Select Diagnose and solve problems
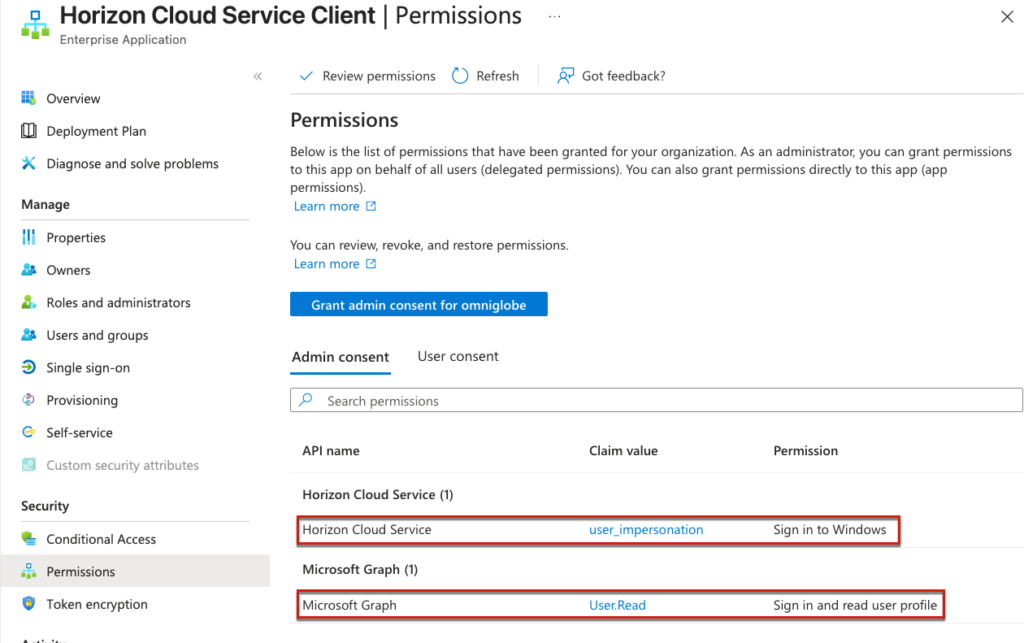This screenshot has width=1024, height=643. click(x=132, y=164)
